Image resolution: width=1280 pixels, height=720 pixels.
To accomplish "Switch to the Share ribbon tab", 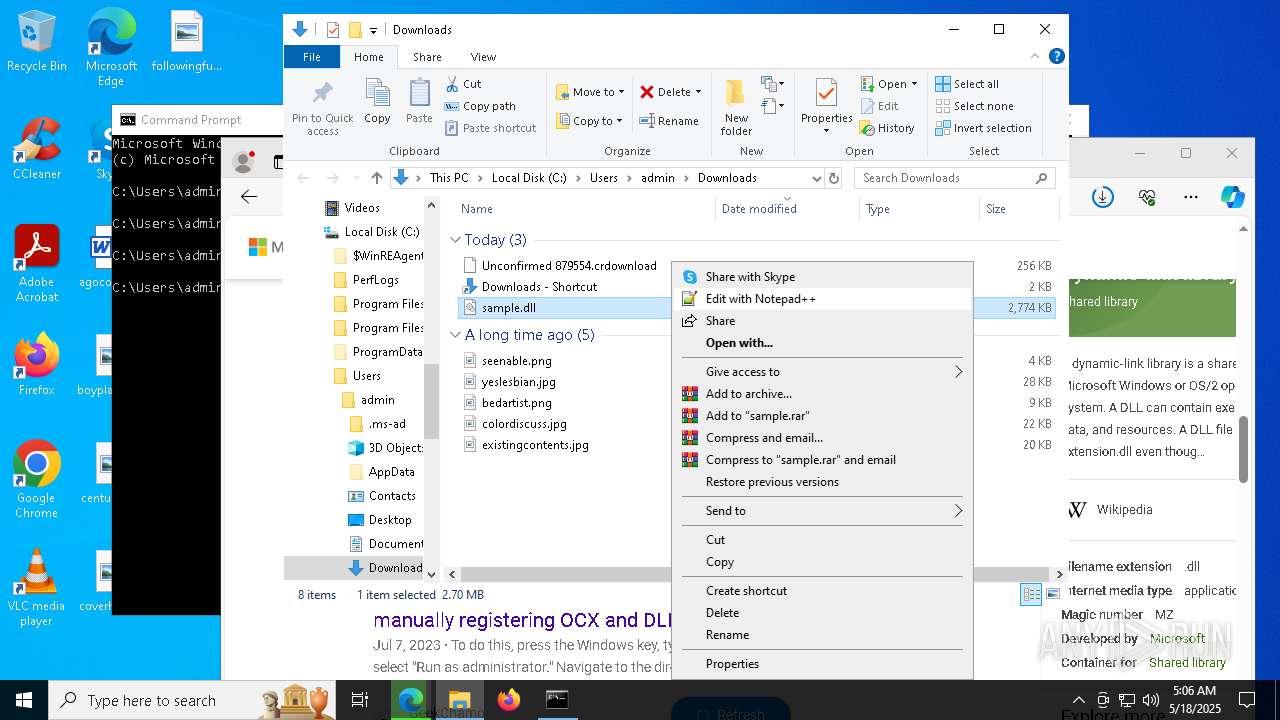I will (427, 57).
